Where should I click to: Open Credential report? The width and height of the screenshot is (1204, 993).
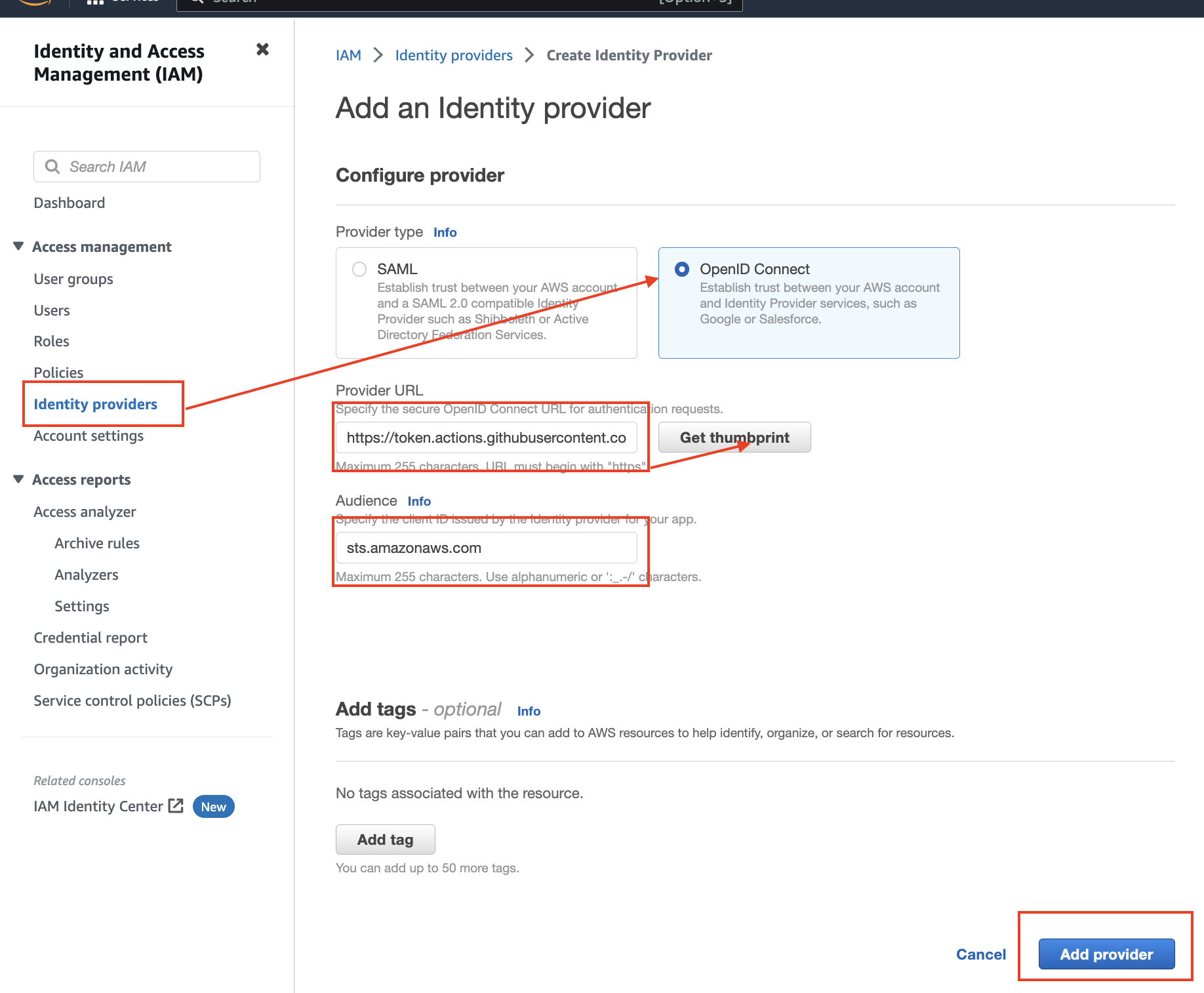91,638
